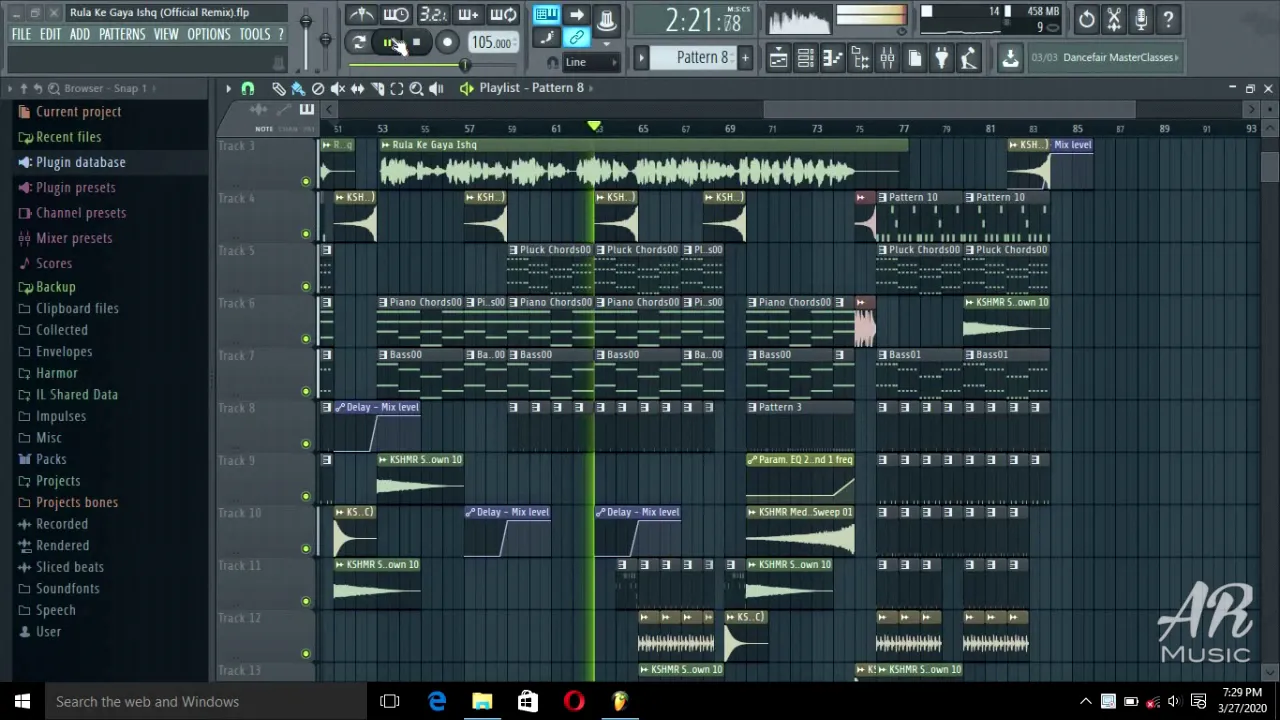Open the Dancefair MasterClasses news panel
1280x720 pixels.
coord(1105,58)
